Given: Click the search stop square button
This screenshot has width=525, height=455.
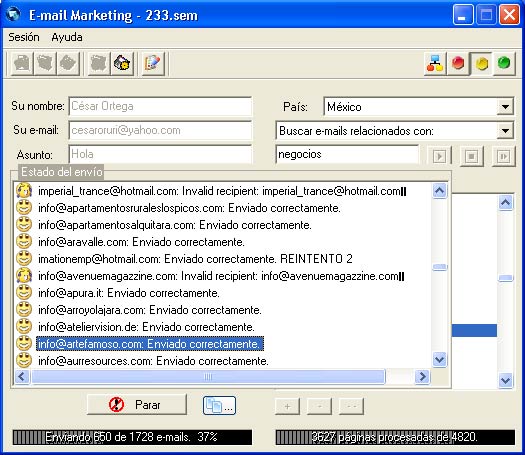Looking at the screenshot, I should coord(471,156).
